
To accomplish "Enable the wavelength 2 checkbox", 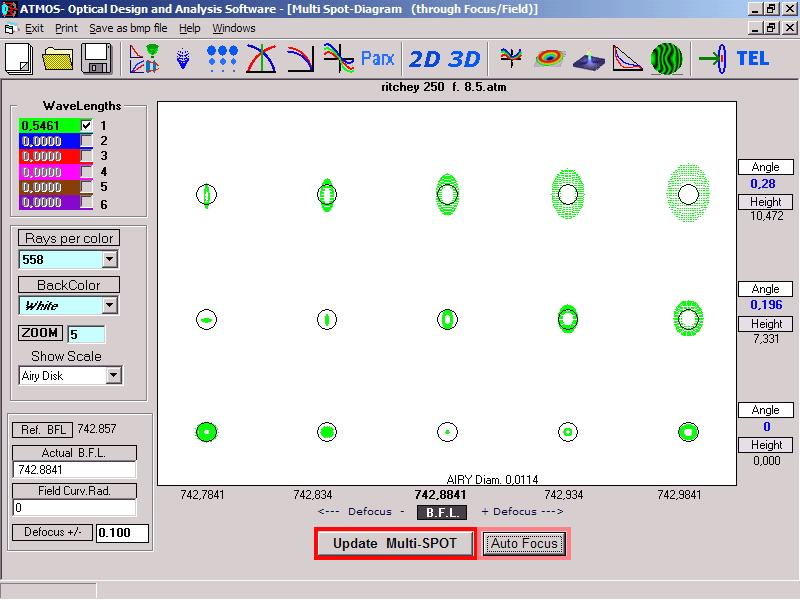I will pyautogui.click(x=87, y=141).
